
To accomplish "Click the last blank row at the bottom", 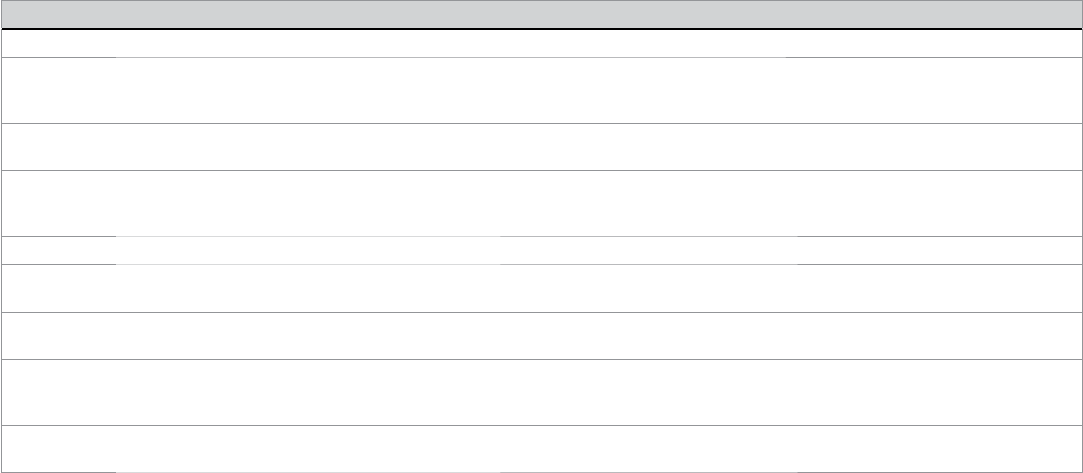I will click(x=541, y=448).
